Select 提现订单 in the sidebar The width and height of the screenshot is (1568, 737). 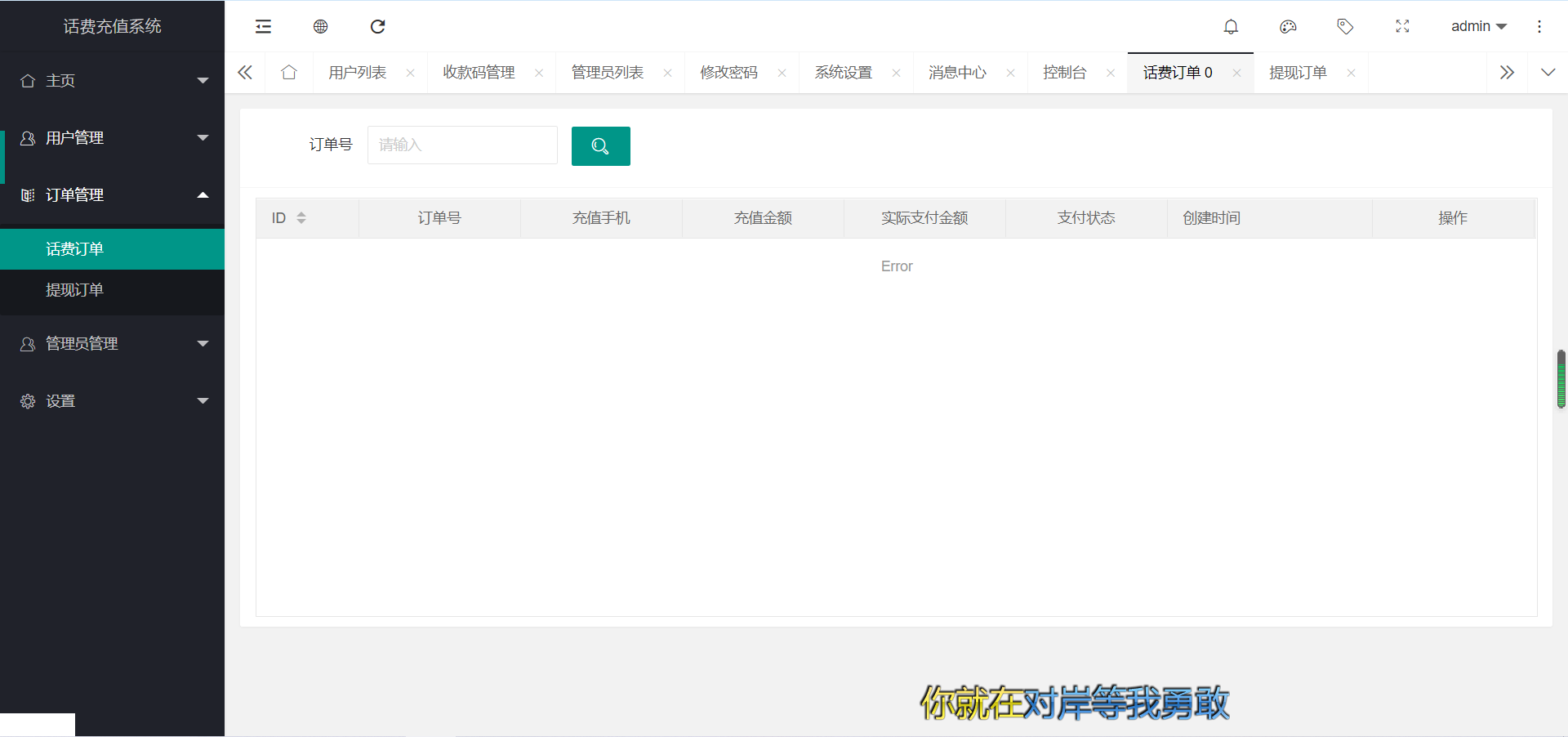74,290
